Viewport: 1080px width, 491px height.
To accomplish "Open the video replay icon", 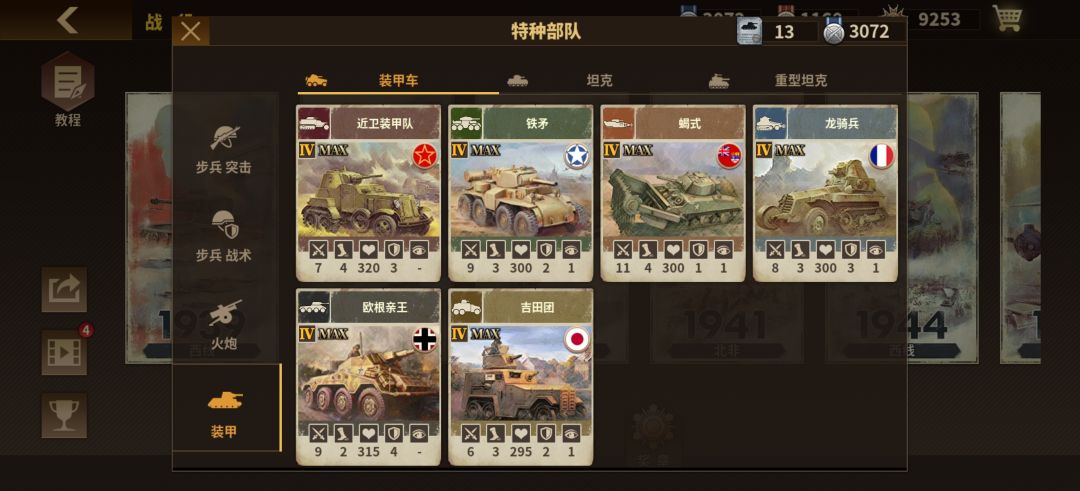I will (64, 353).
